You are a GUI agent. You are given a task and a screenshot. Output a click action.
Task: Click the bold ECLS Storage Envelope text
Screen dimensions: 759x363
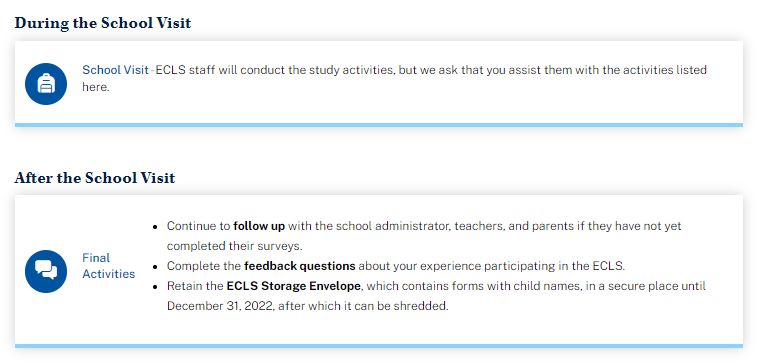point(293,286)
